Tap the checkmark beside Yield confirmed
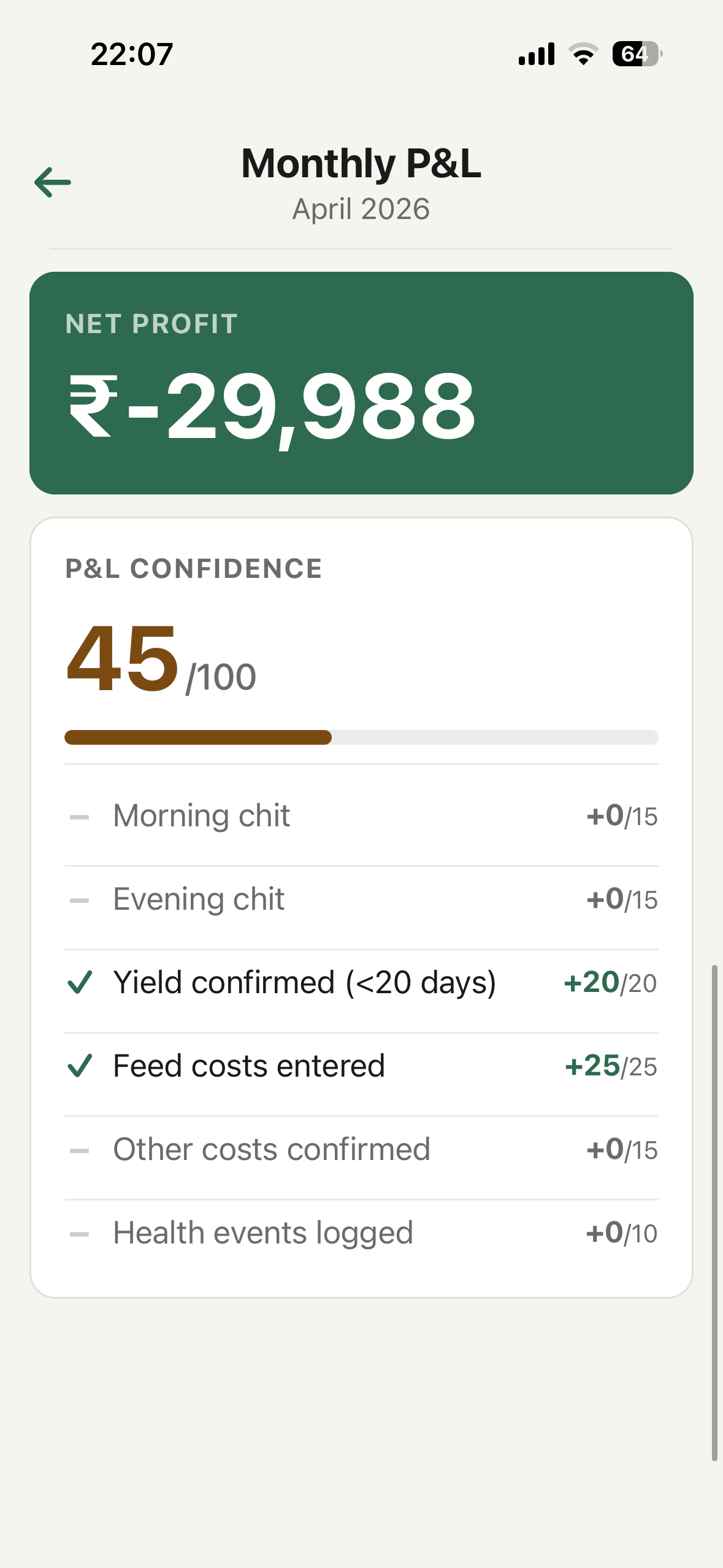 coord(80,982)
